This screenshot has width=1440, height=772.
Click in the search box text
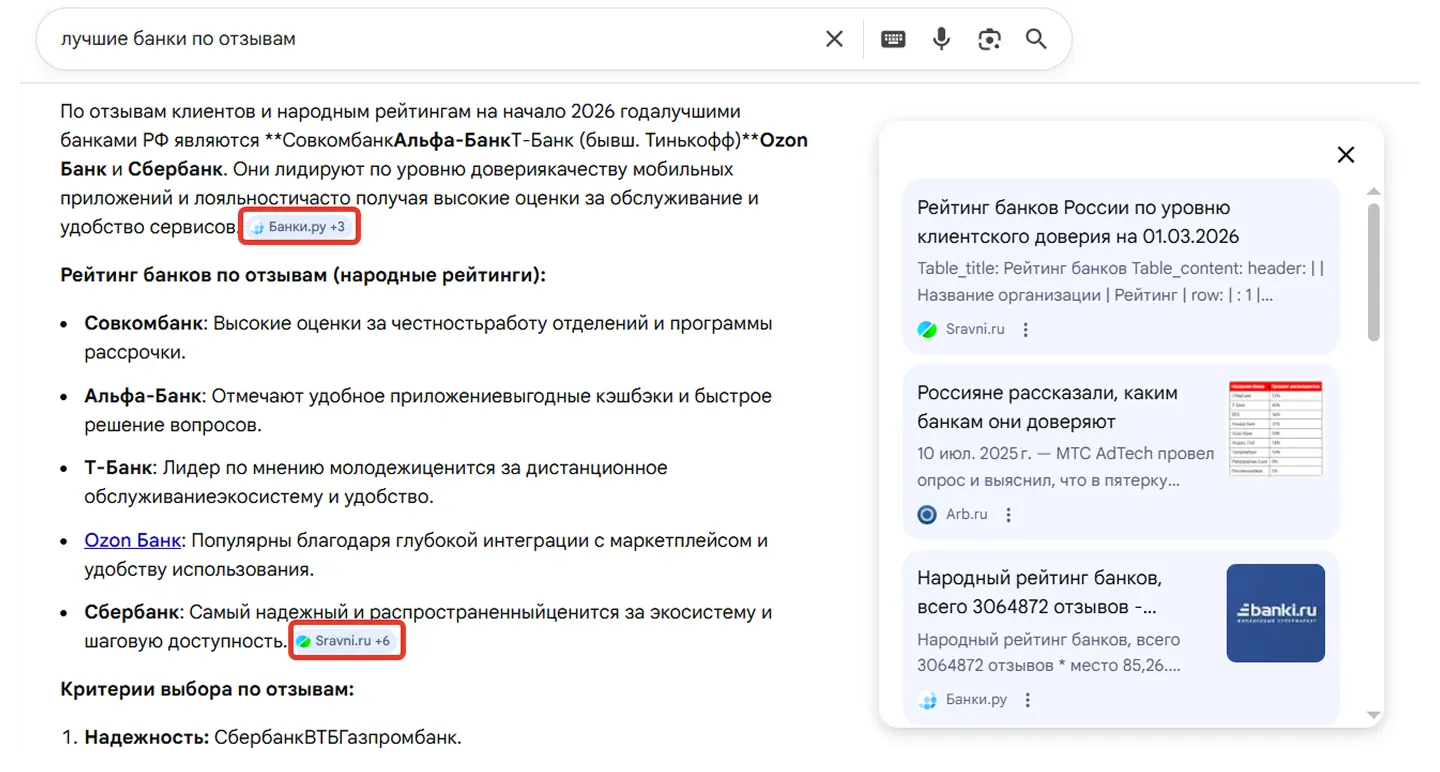[178, 39]
